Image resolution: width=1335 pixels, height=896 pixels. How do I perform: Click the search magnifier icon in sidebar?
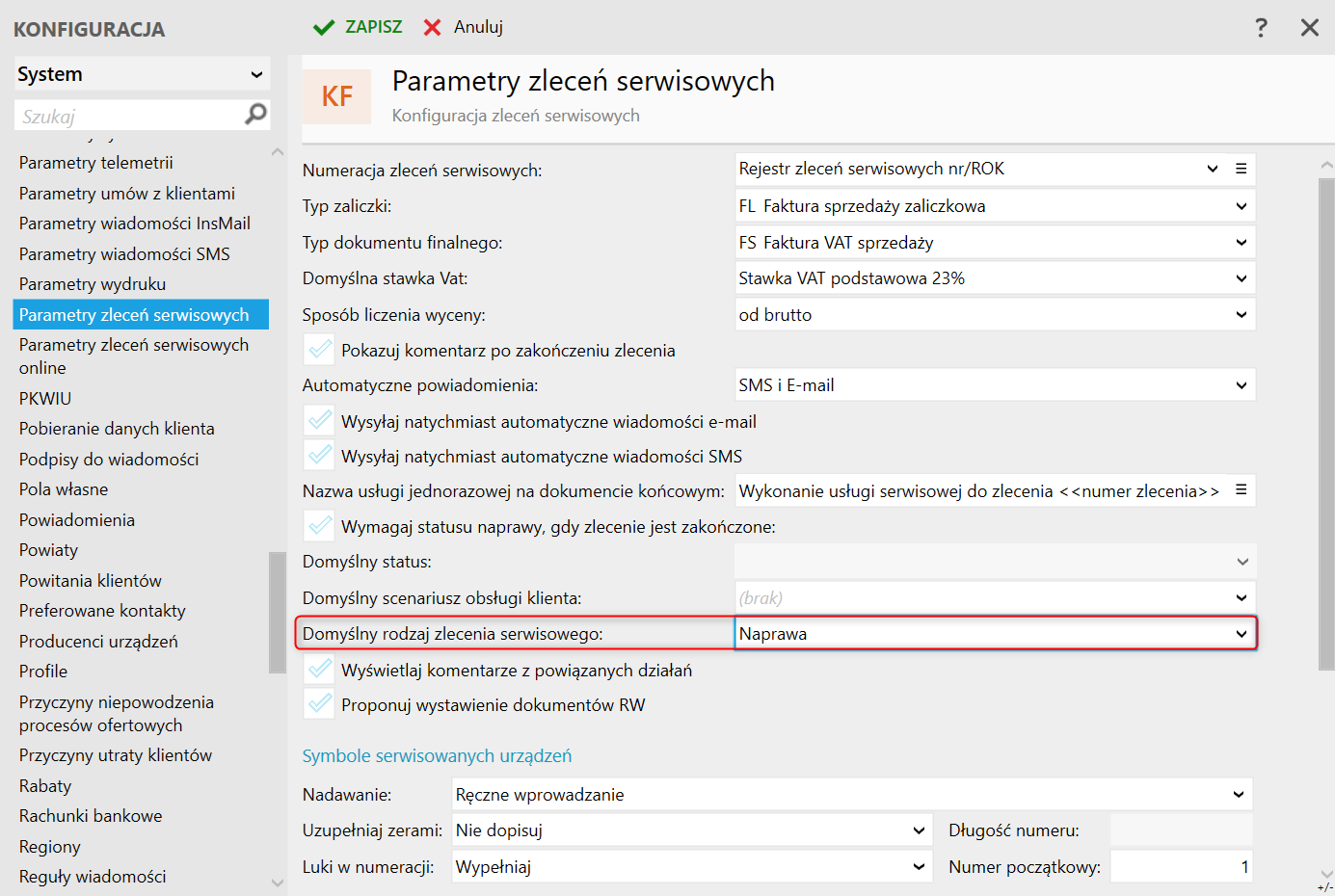[x=255, y=115]
